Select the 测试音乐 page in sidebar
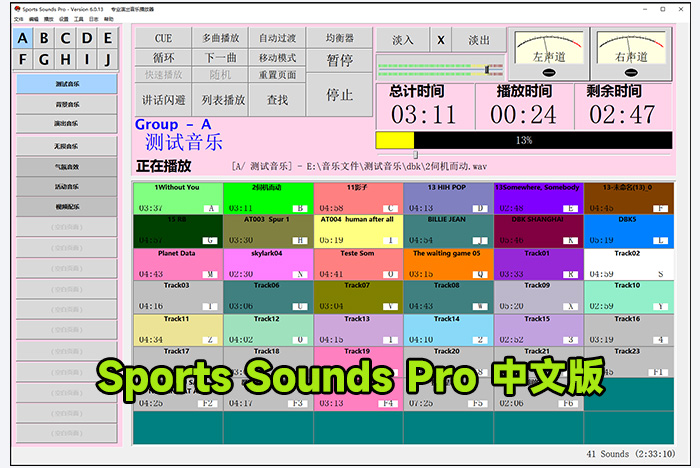 pyautogui.click(x=67, y=84)
